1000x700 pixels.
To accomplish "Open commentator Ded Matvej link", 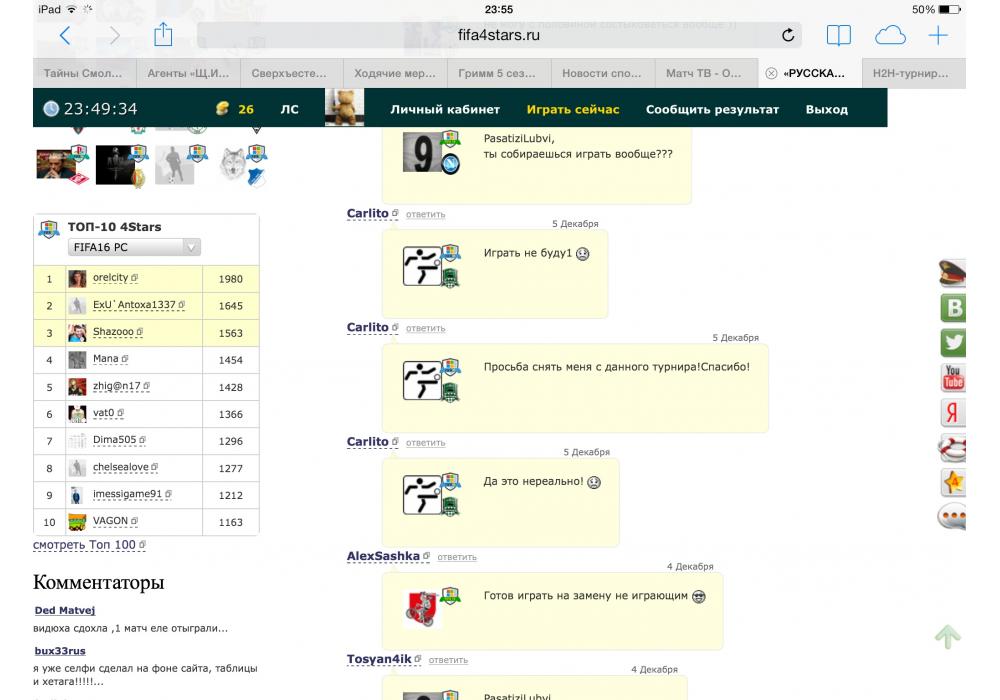I will coord(65,610).
